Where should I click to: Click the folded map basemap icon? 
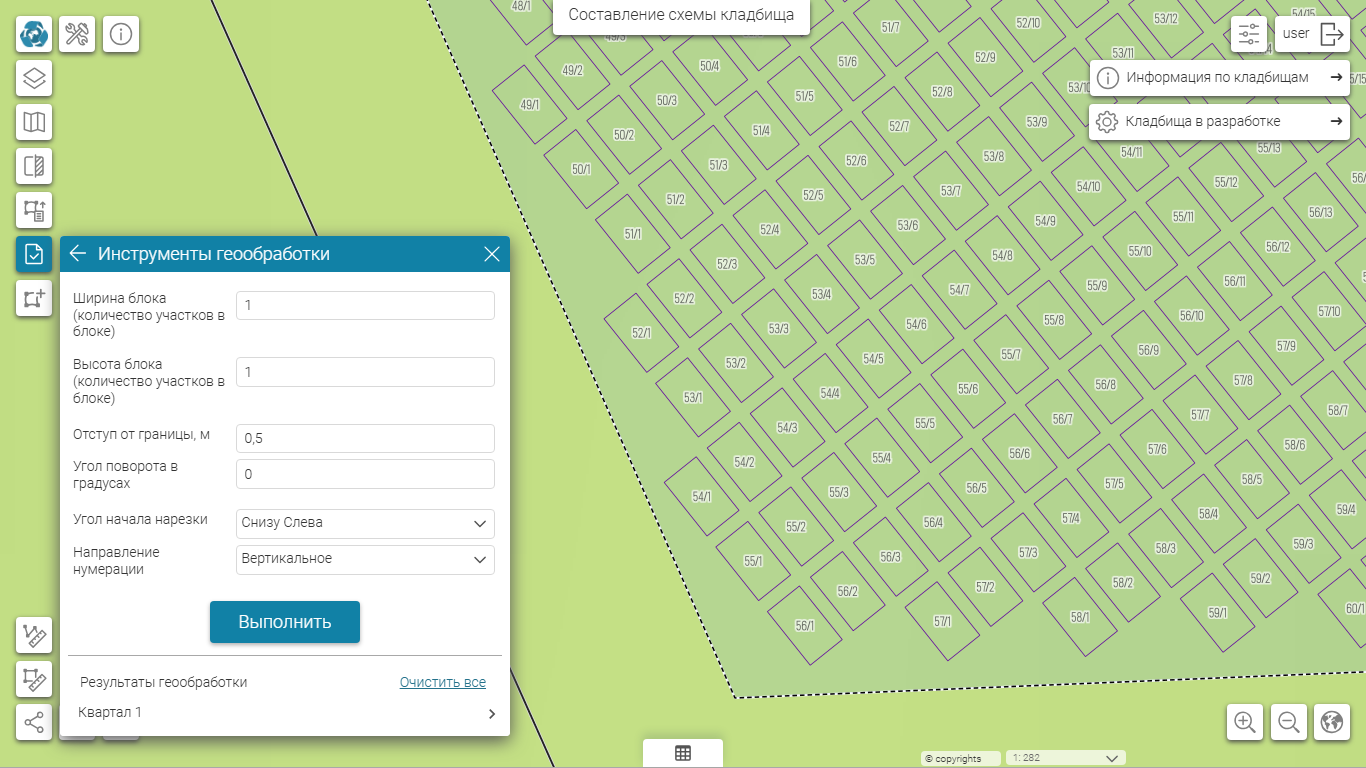coord(34,122)
